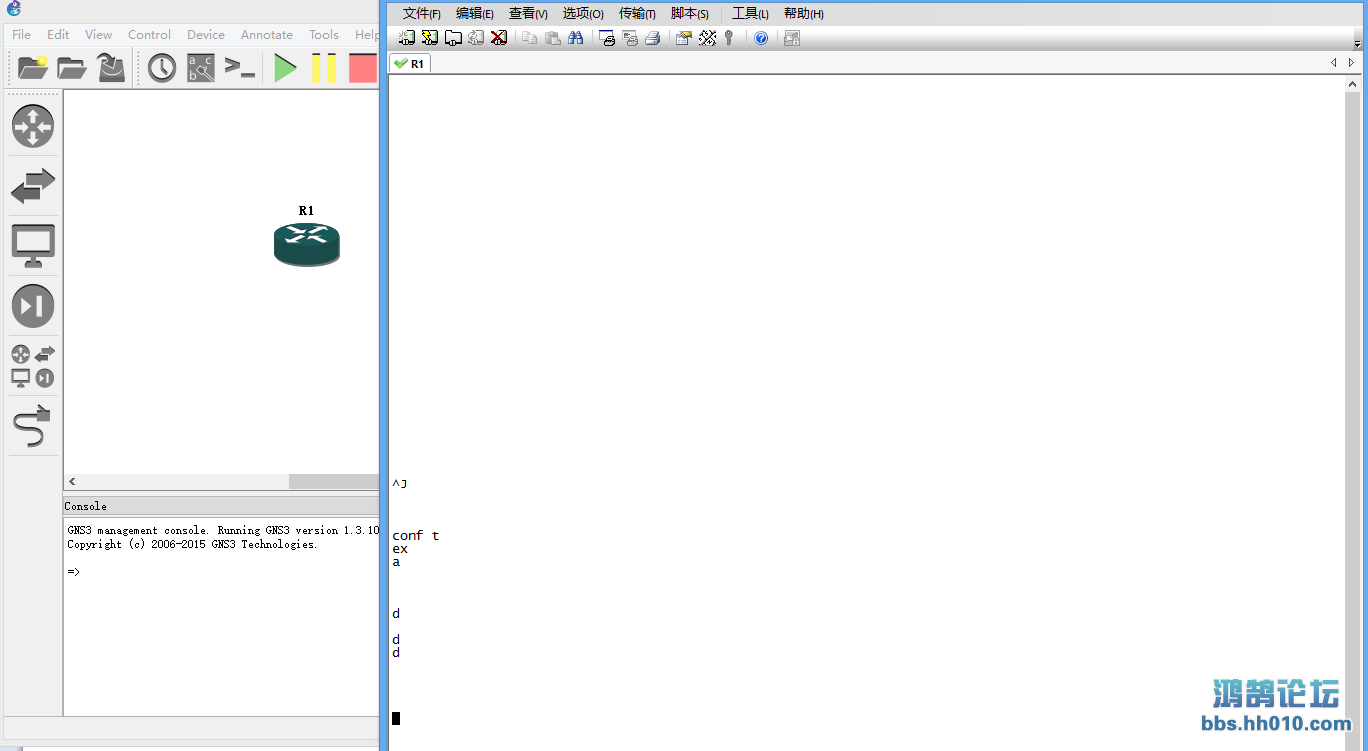Browse security devices icon in dock
1368x751 pixels.
point(33,306)
